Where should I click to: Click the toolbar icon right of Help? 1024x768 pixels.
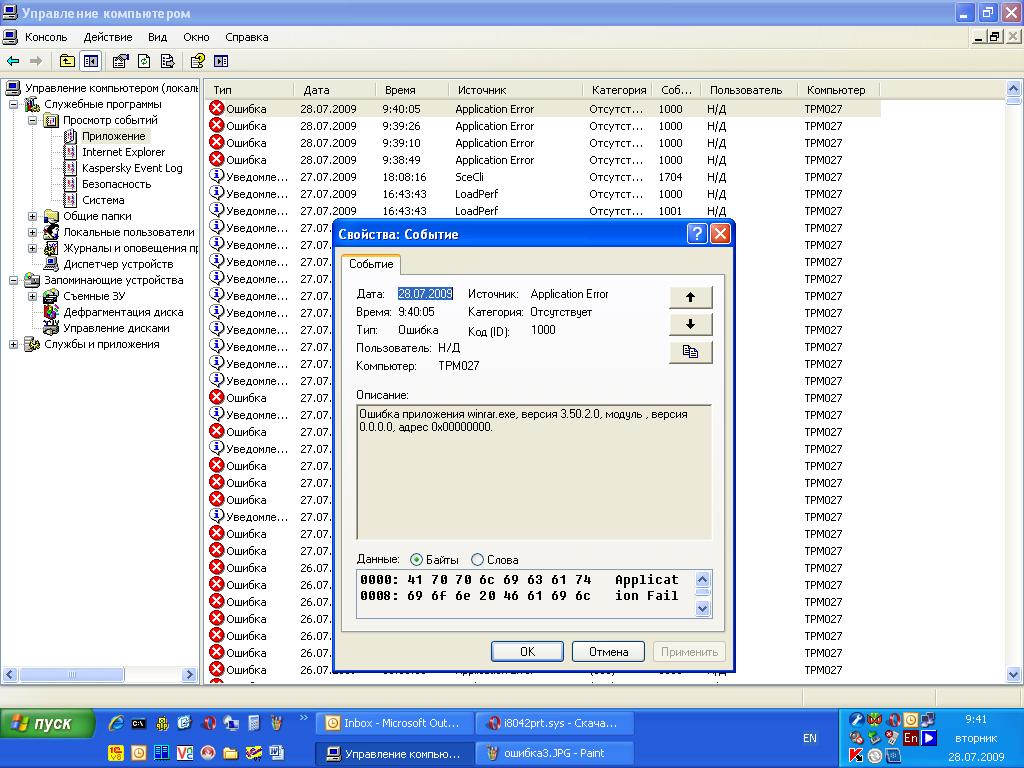(221, 61)
